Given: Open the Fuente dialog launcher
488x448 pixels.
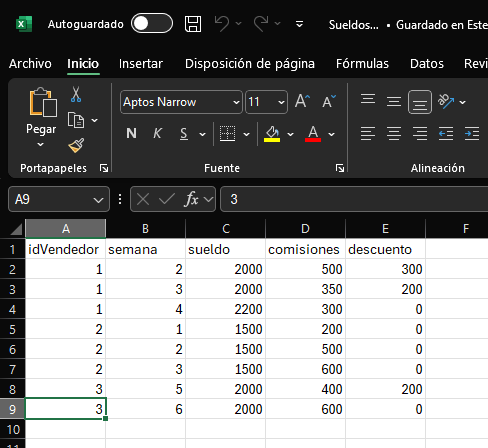Looking at the screenshot, I should coord(340,168).
